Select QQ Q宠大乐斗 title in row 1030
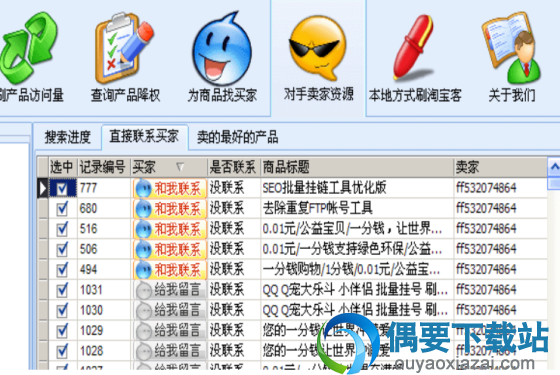The height and width of the screenshot is (375, 560). coord(355,310)
